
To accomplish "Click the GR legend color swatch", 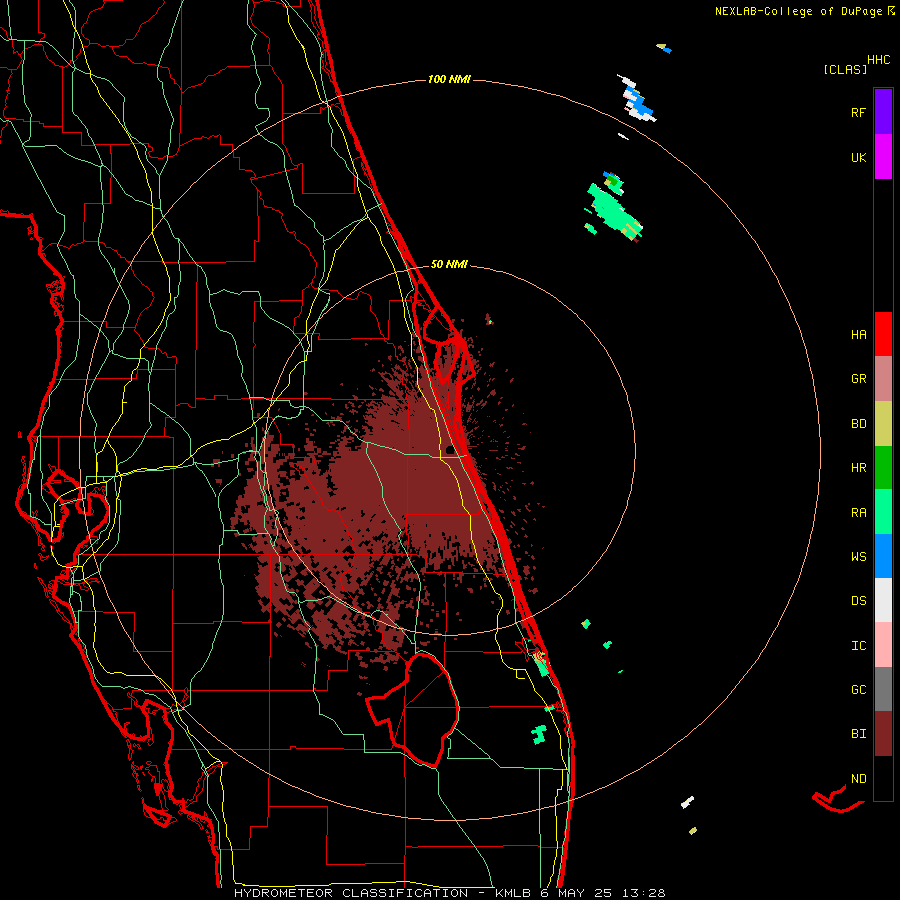I will tap(883, 379).
